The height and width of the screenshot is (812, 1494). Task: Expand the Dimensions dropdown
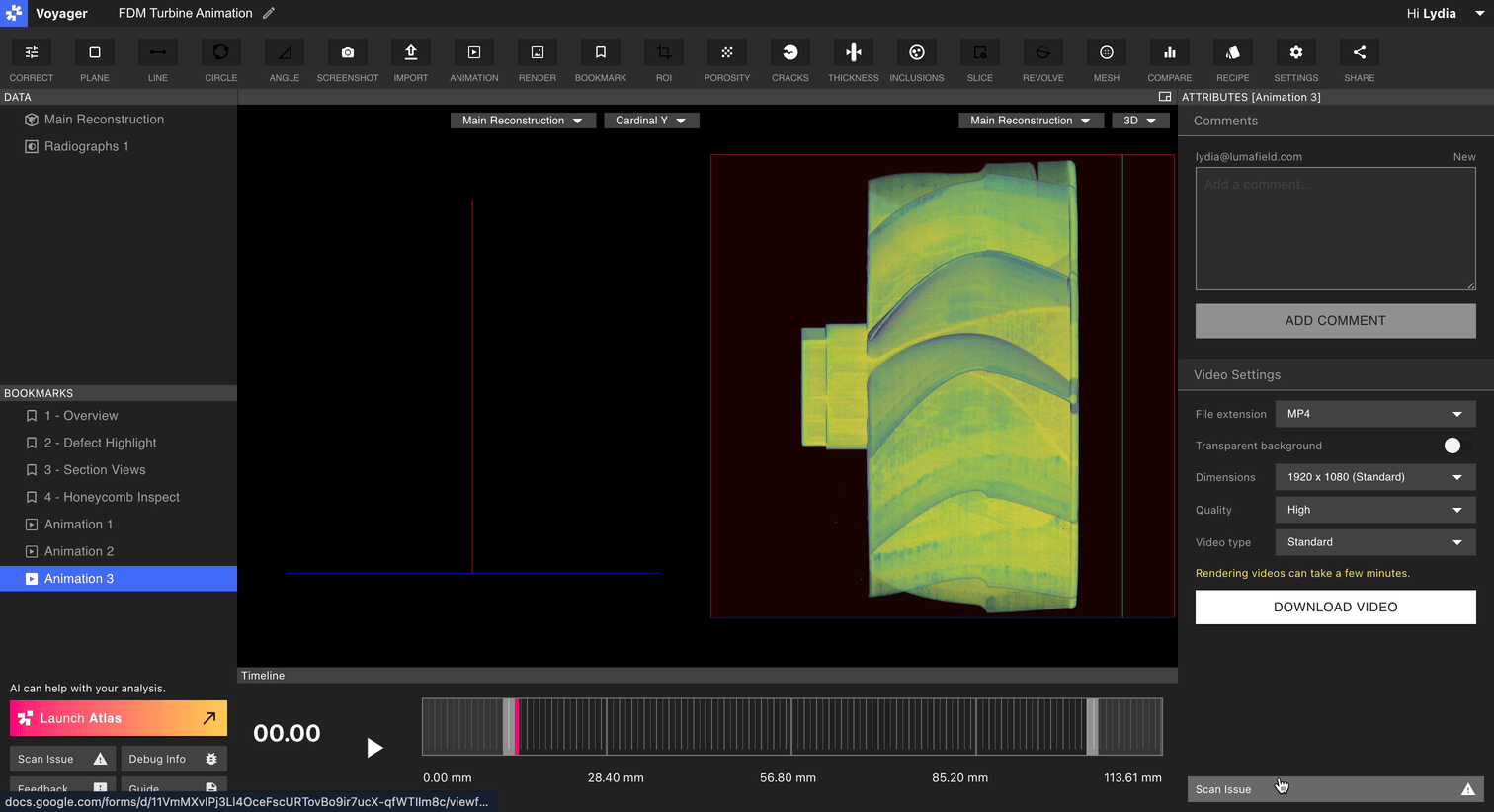pos(1374,477)
